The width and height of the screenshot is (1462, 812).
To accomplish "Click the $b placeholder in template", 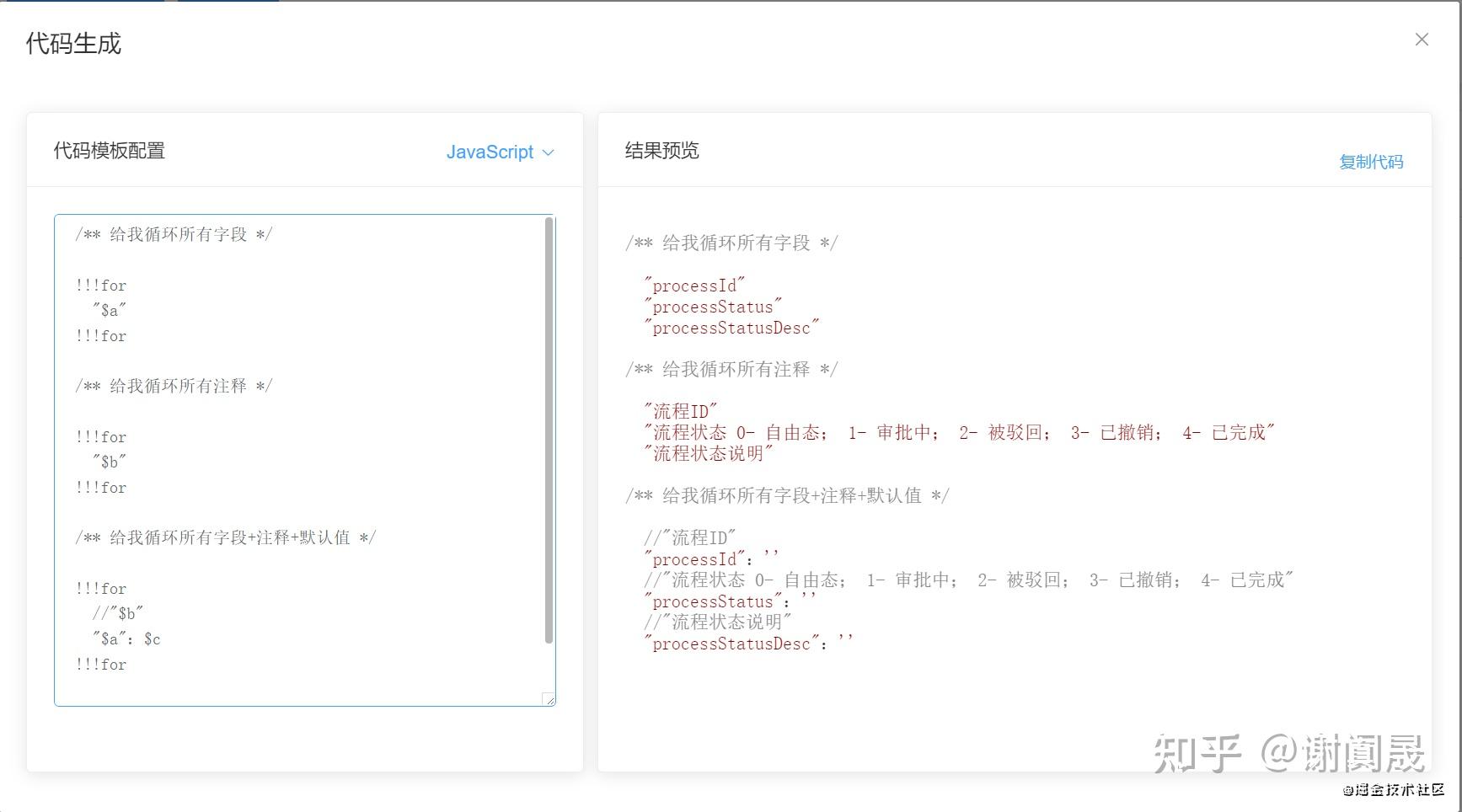I will (x=110, y=462).
